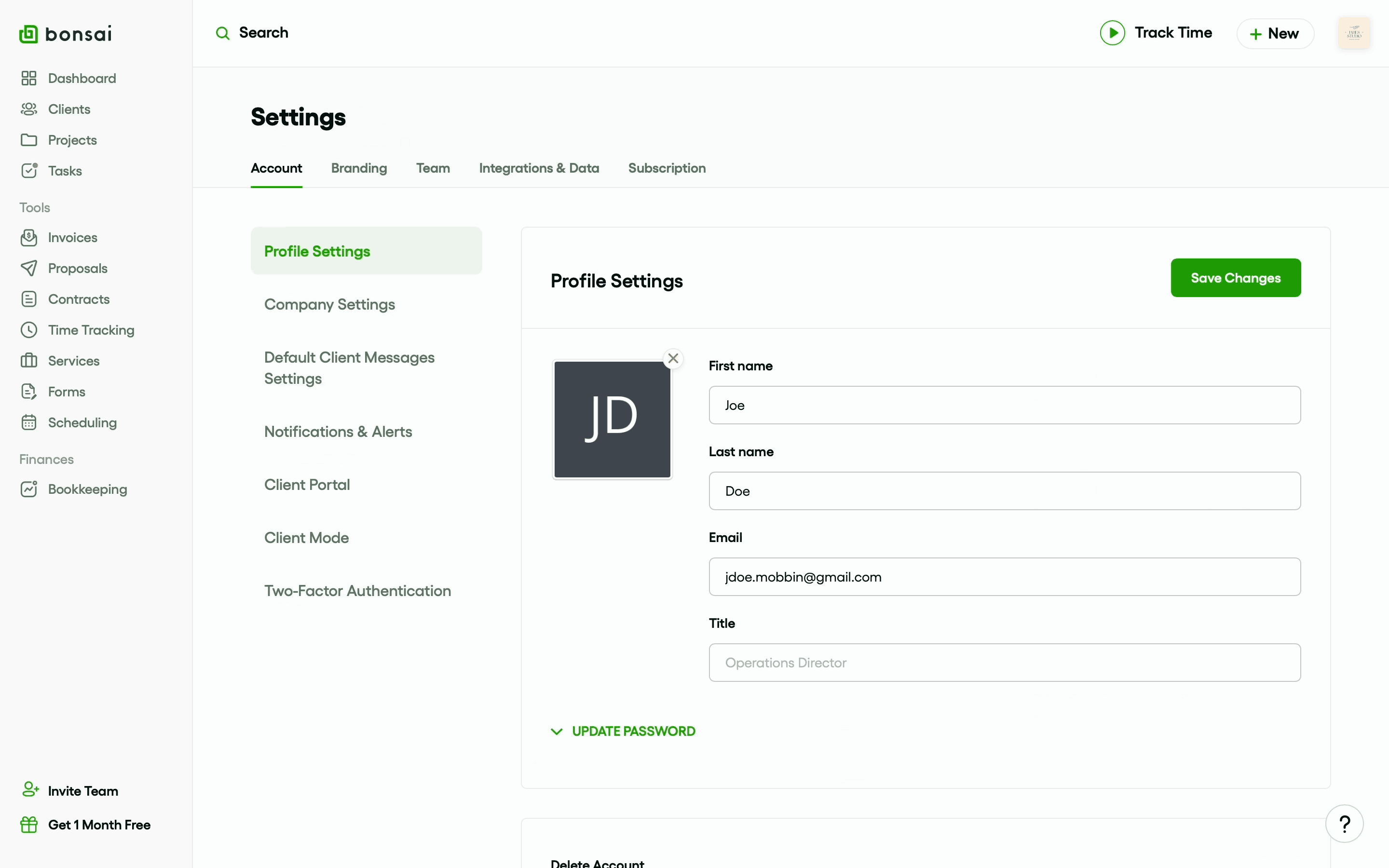
Task: Switch to the Branding tab
Action: 359,168
